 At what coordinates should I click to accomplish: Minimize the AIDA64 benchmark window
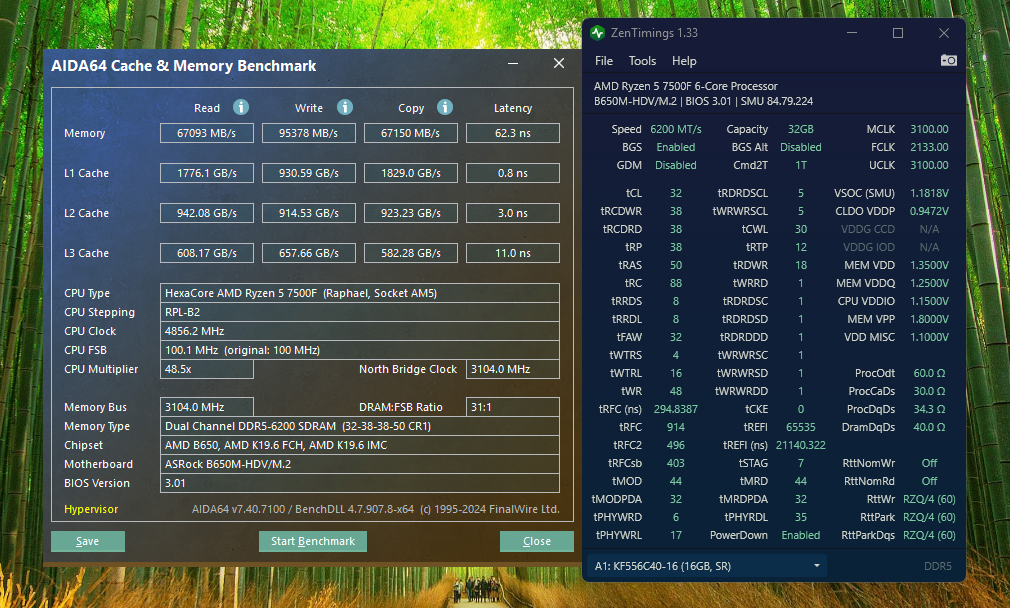(x=513, y=63)
